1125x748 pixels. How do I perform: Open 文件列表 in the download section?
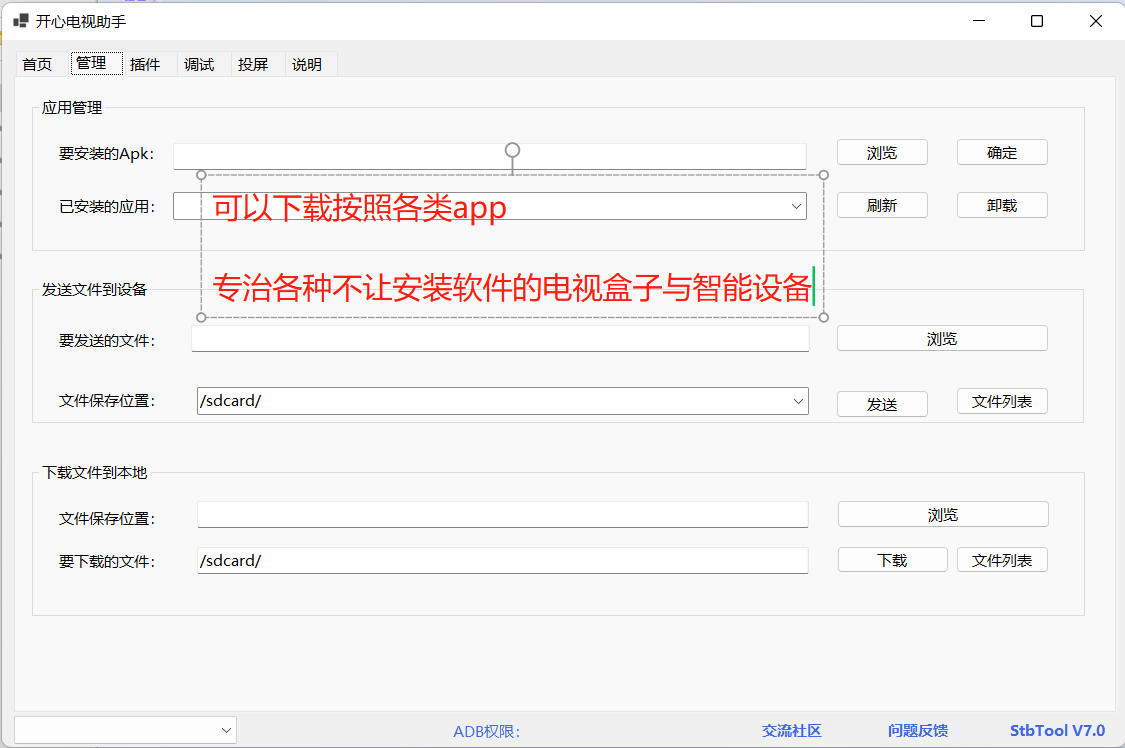click(1001, 560)
